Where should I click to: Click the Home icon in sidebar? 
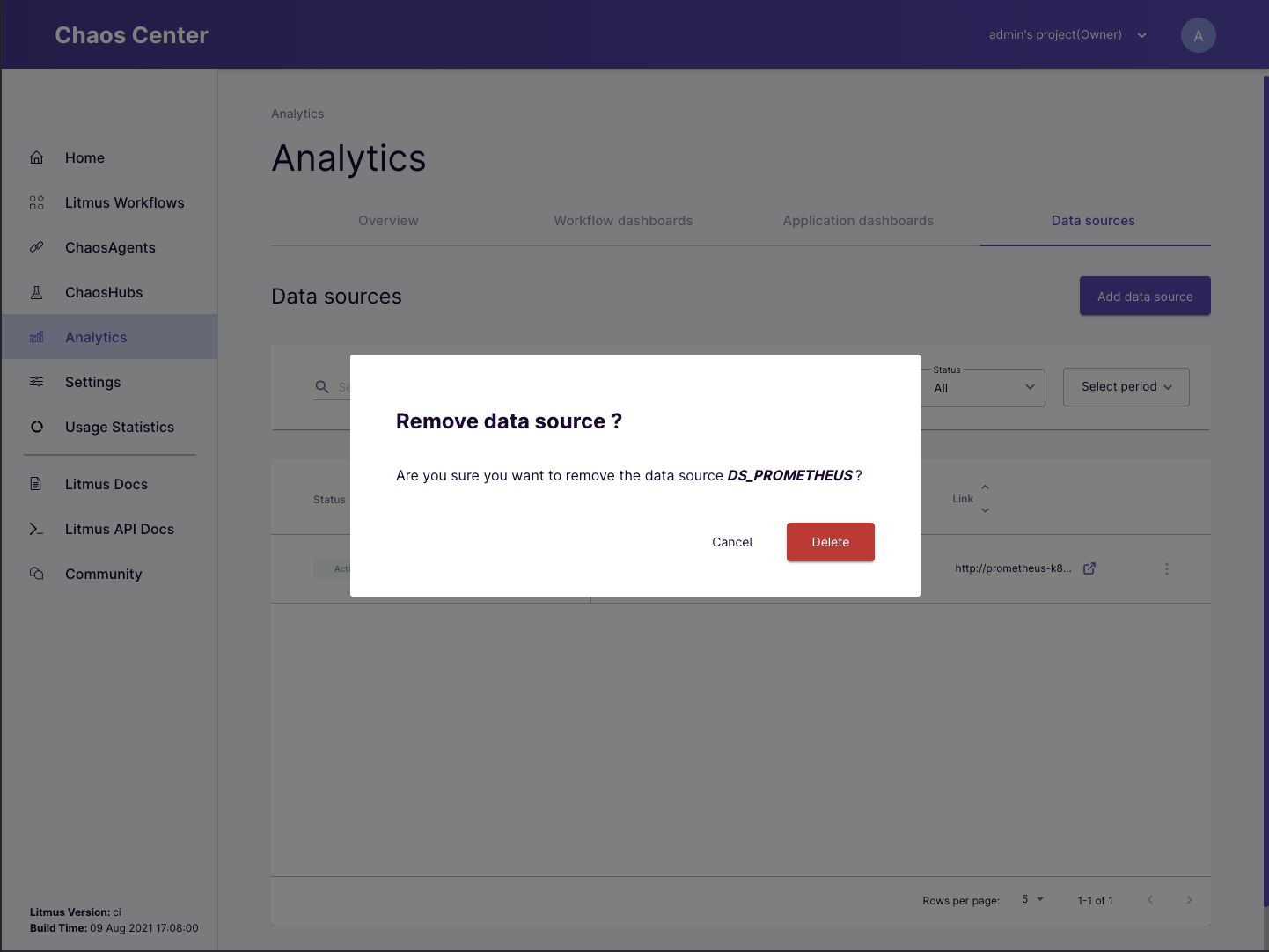tap(36, 157)
